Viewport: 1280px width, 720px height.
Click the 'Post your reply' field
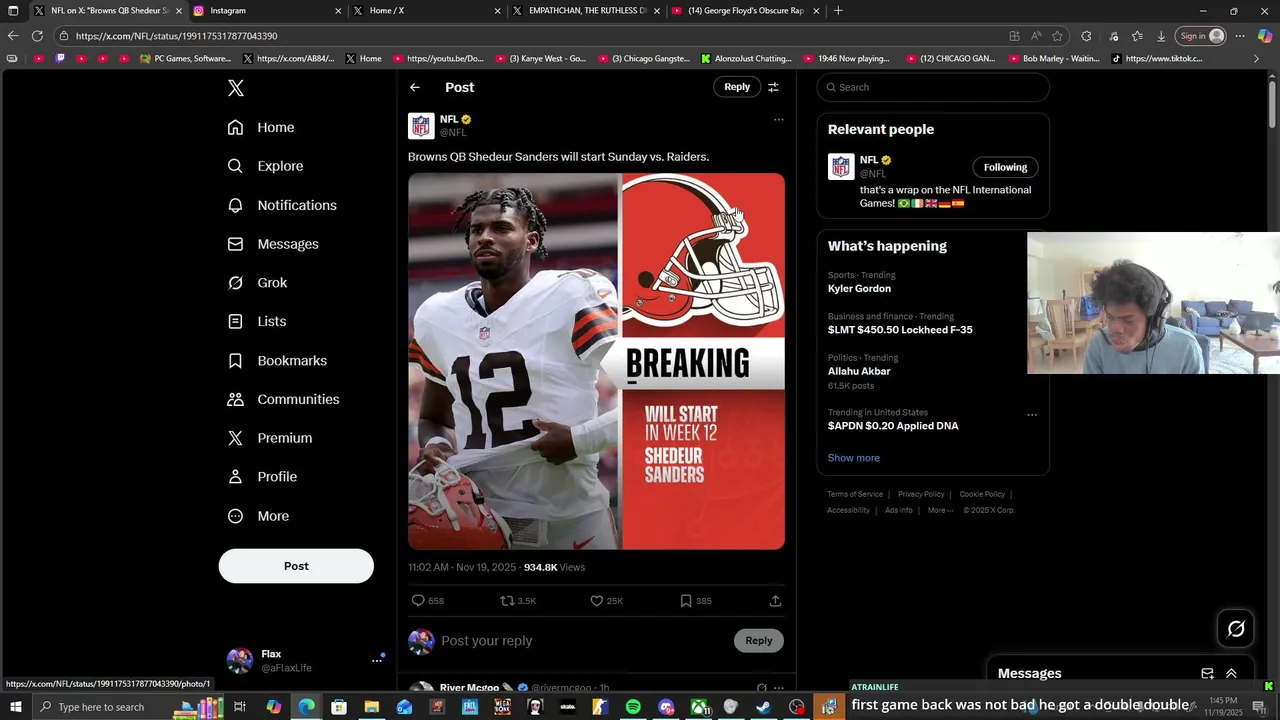click(x=583, y=641)
